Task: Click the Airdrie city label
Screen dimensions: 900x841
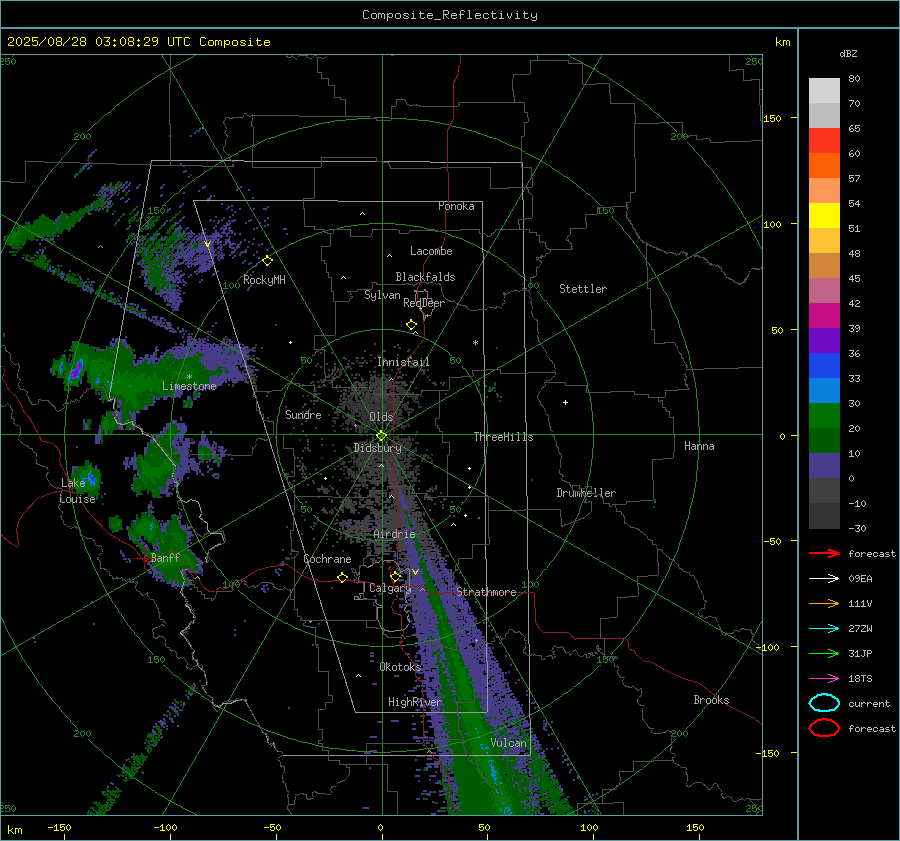Action: (x=394, y=534)
